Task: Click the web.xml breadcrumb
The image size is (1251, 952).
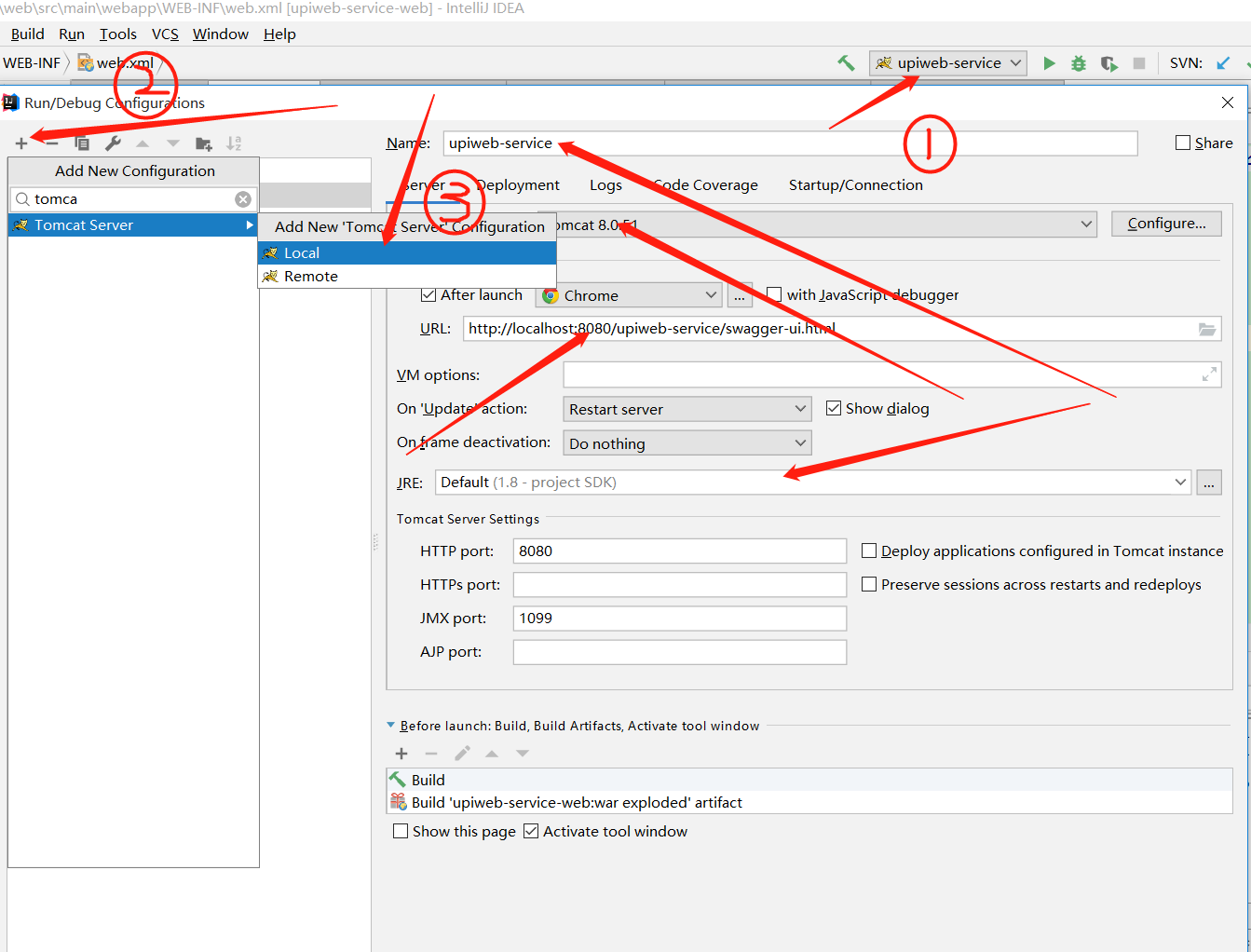Action: [x=116, y=63]
